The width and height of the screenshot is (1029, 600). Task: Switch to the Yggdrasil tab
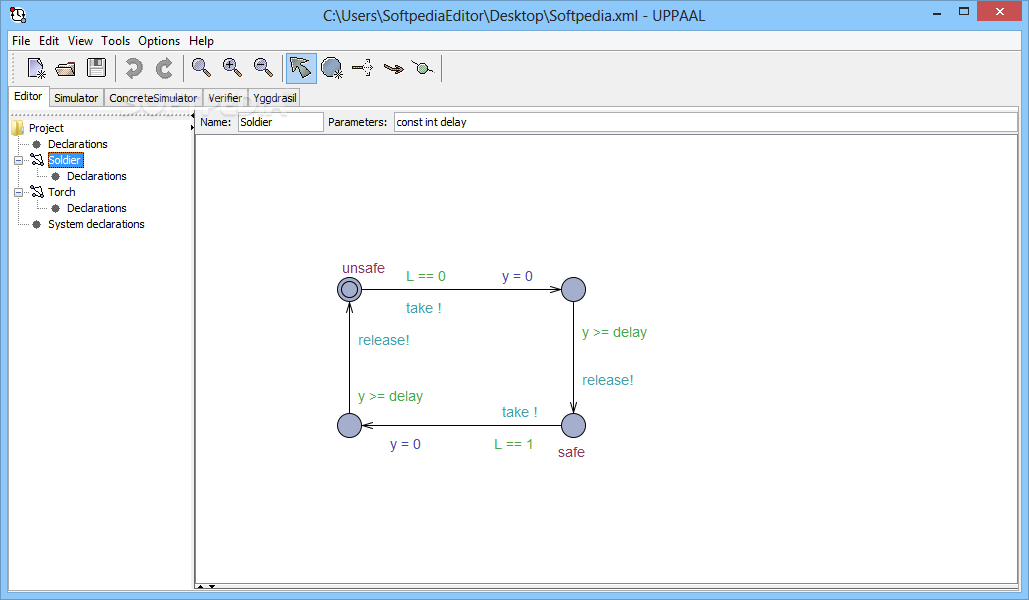point(274,98)
